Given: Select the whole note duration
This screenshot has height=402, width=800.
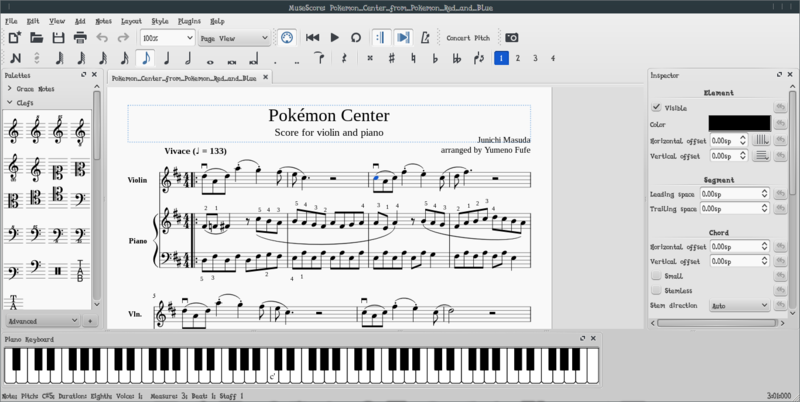Looking at the screenshot, I should coord(210,60).
